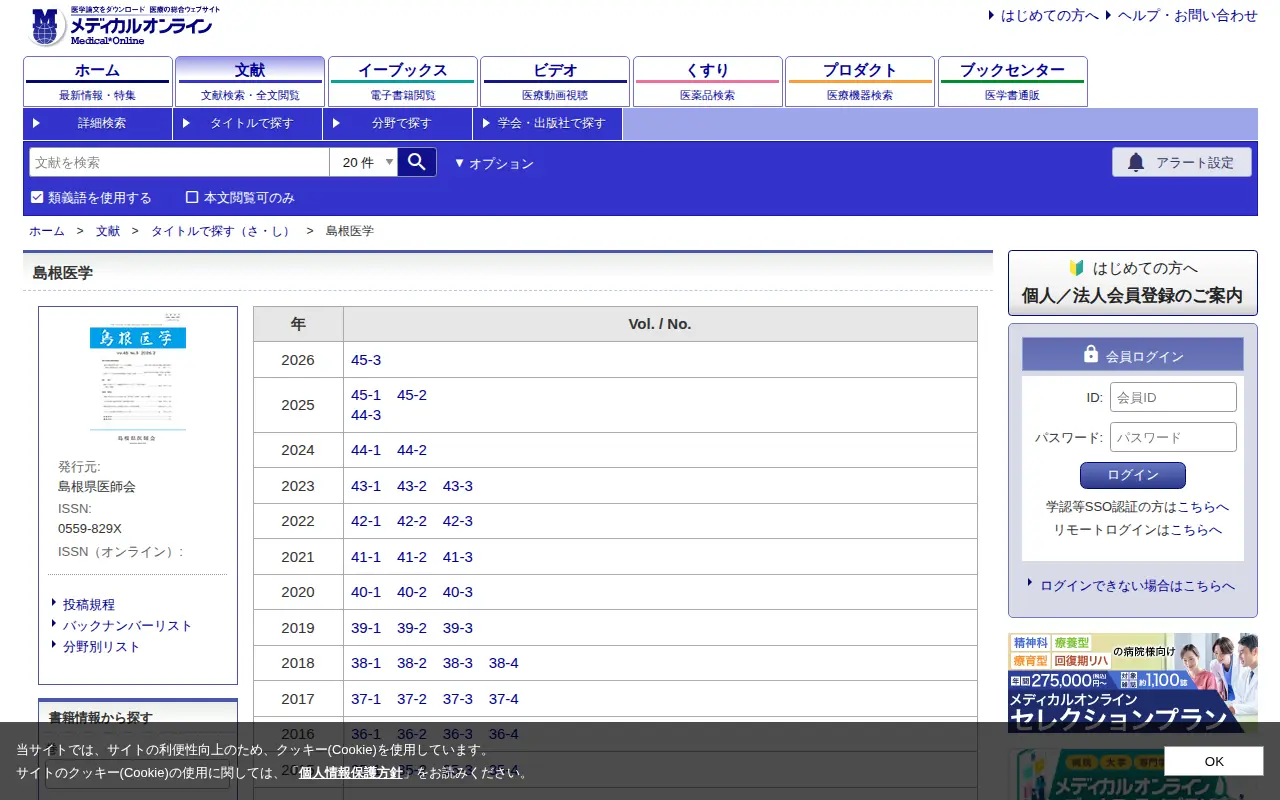Click the arrow icon before タイトルで探す

click(x=186, y=123)
